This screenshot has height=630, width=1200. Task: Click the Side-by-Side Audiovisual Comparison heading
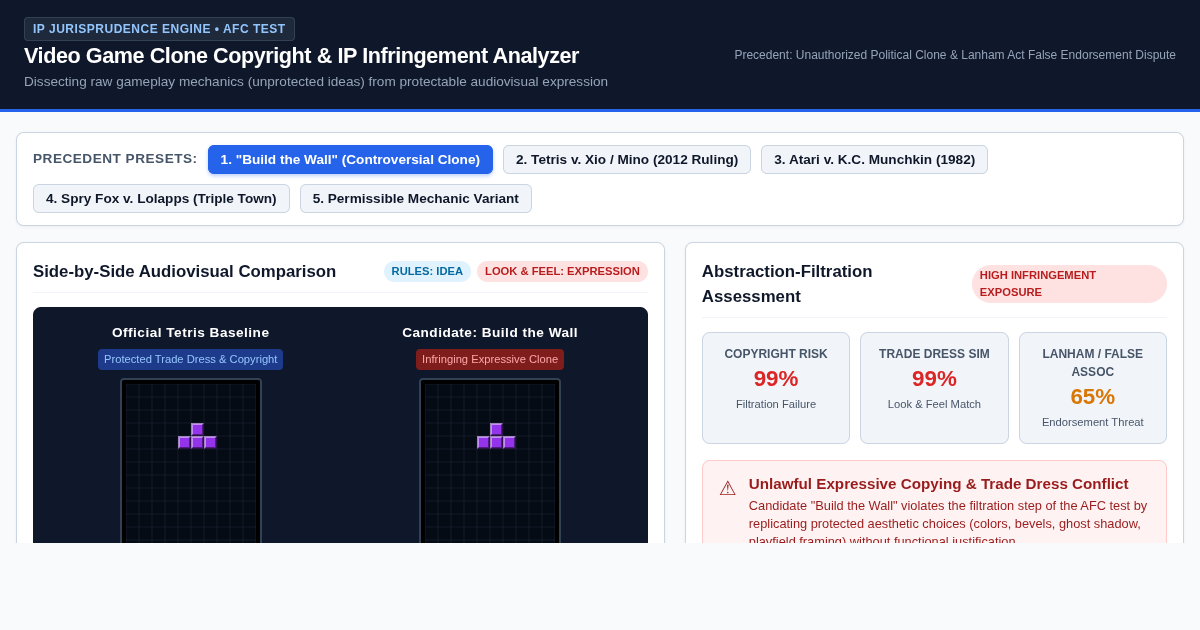point(185,272)
